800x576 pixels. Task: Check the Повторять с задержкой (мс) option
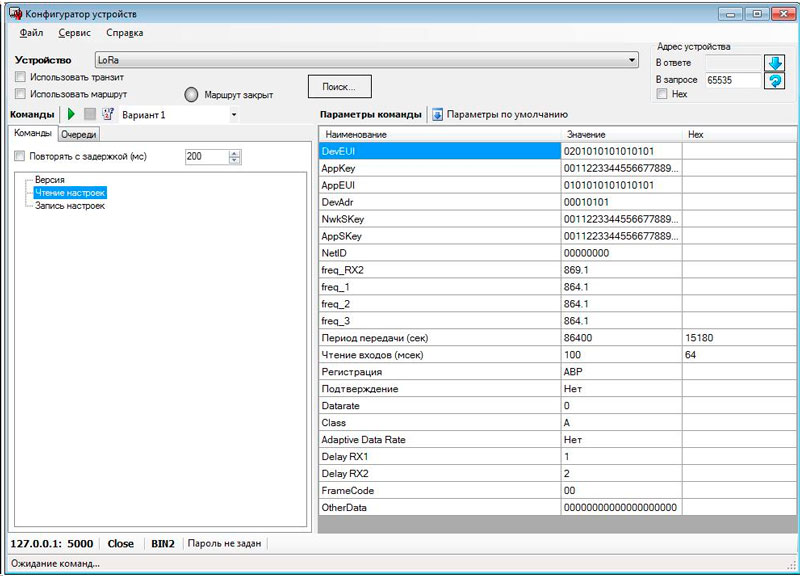click(19, 156)
